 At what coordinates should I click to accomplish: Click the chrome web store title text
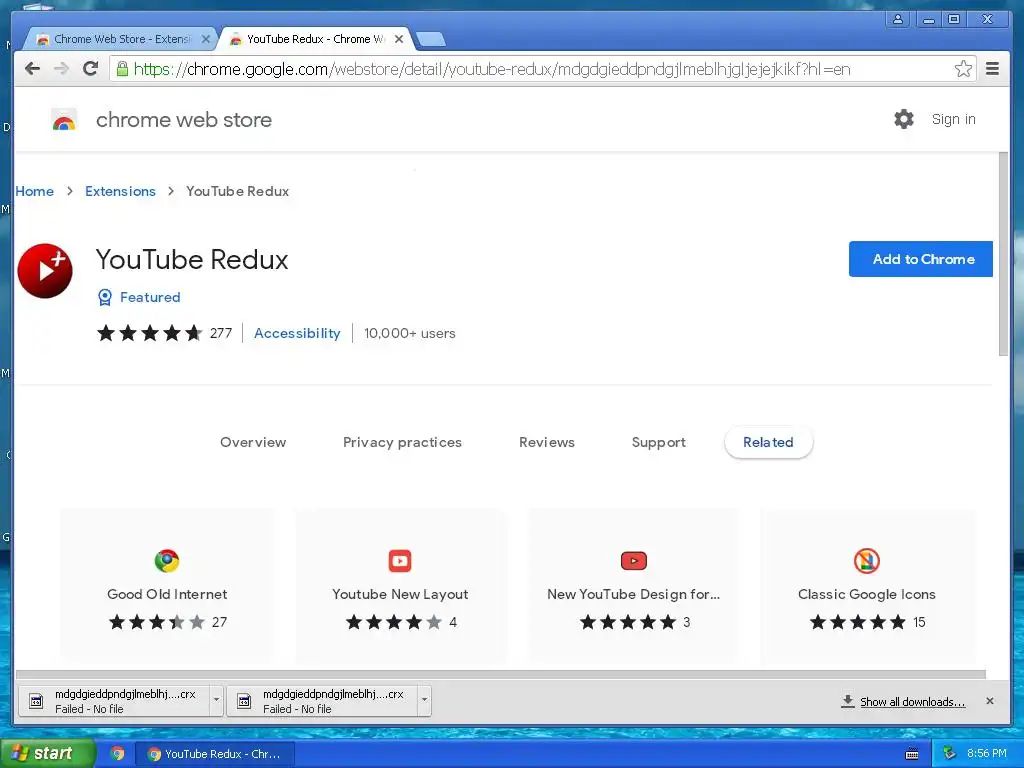click(184, 120)
